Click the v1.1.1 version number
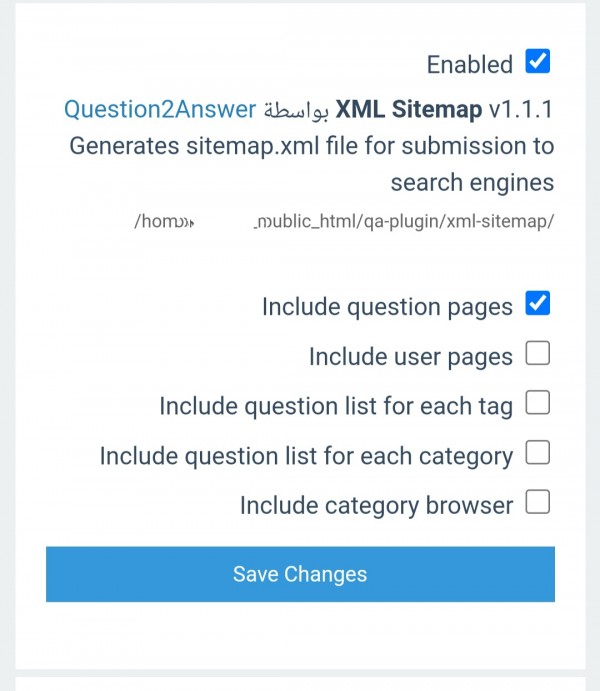This screenshot has width=600, height=691. coord(521,109)
